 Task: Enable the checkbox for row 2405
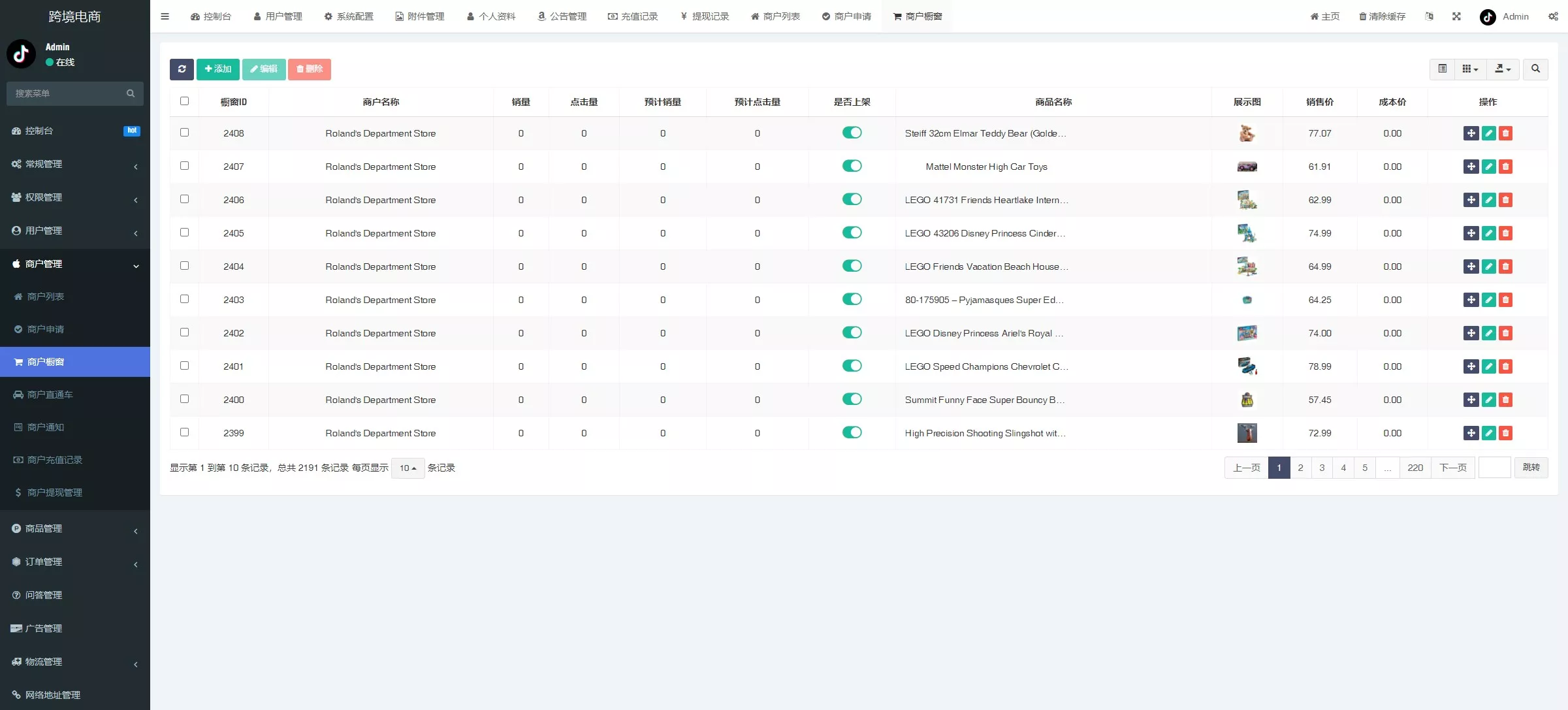coord(184,232)
